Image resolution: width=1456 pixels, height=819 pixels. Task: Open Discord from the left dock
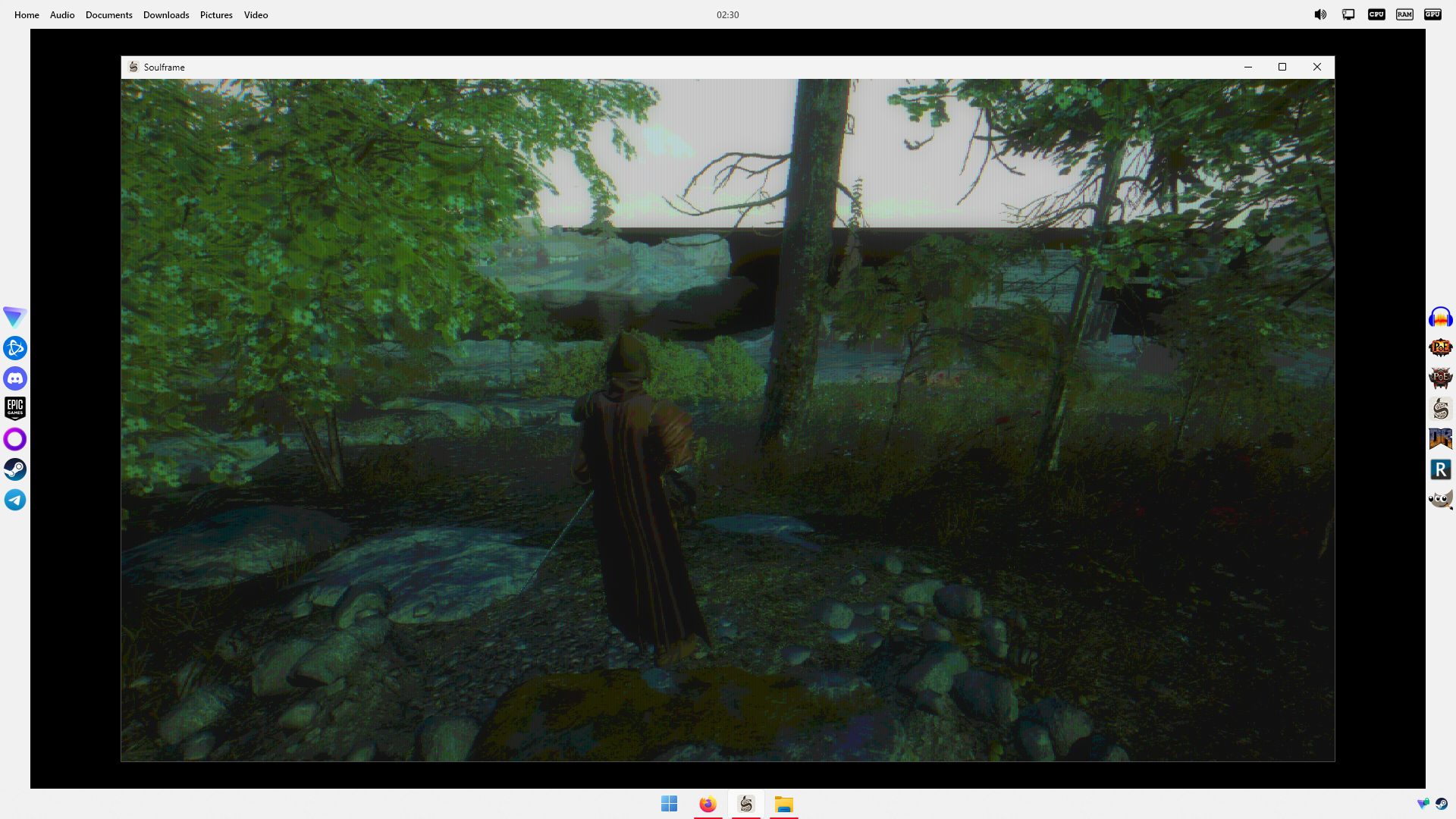click(15, 378)
